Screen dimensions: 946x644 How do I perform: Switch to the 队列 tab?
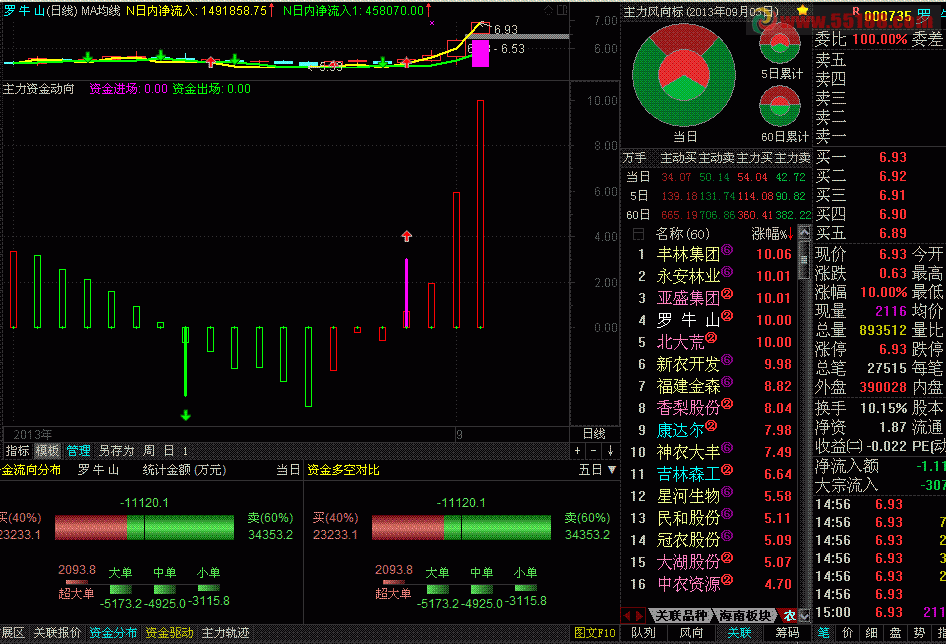tap(643, 633)
